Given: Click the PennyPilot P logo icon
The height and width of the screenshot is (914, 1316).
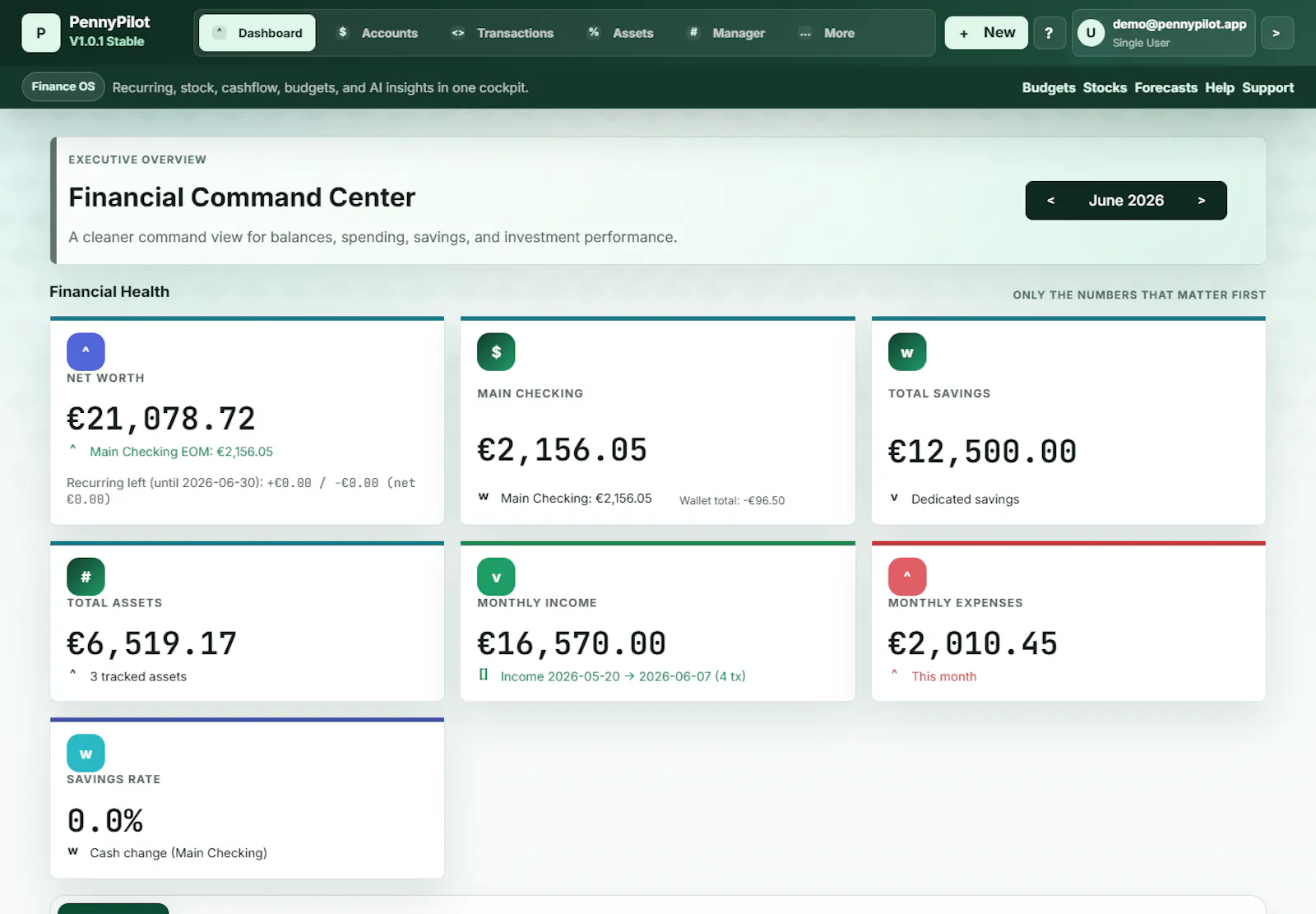Looking at the screenshot, I should coord(40,33).
